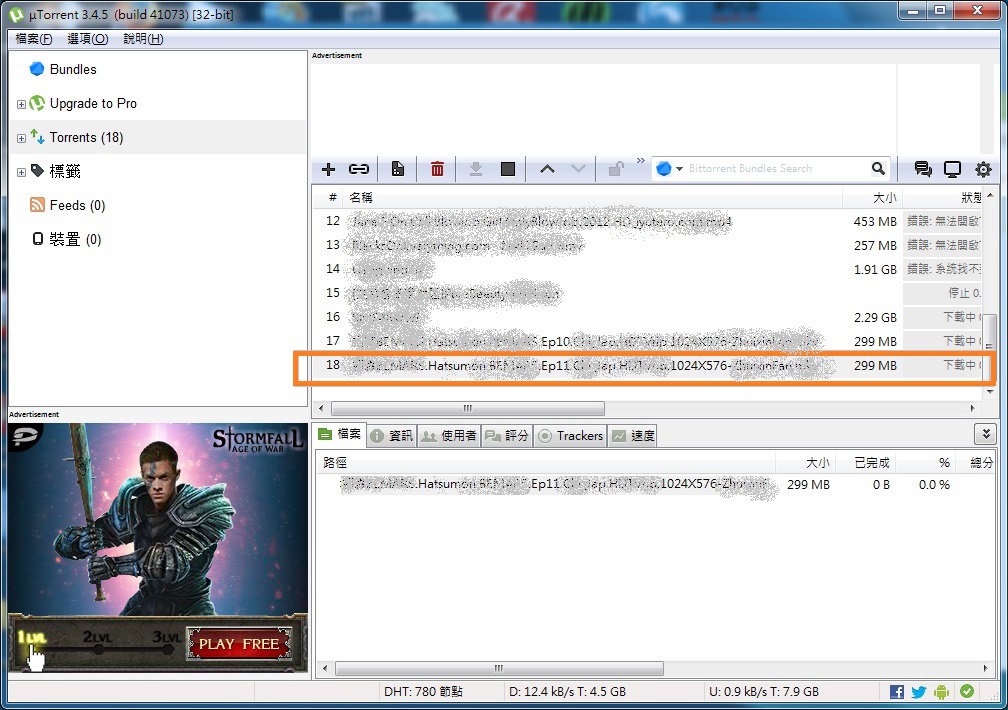Sort torrents by # column header
Viewport: 1008px width, 710px height.
tap(332, 197)
